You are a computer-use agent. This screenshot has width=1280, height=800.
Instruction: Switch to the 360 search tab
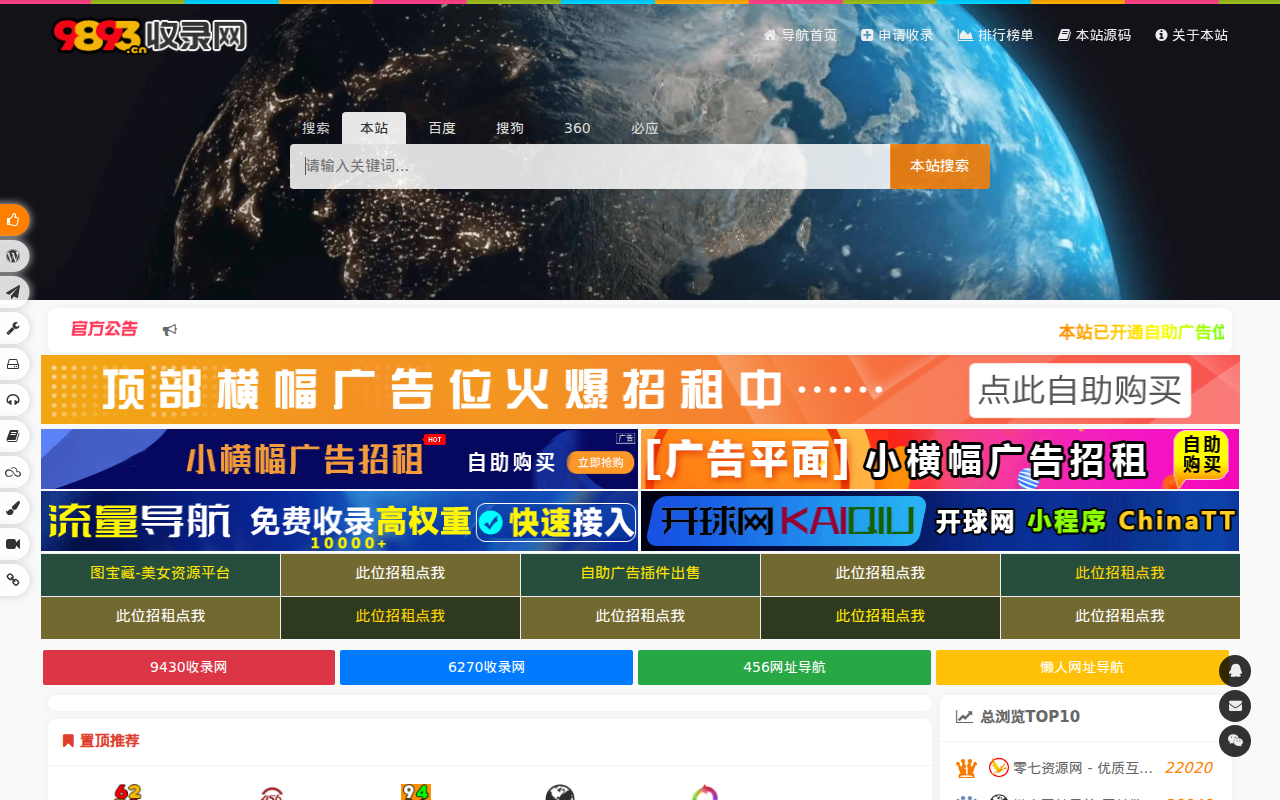(x=577, y=128)
